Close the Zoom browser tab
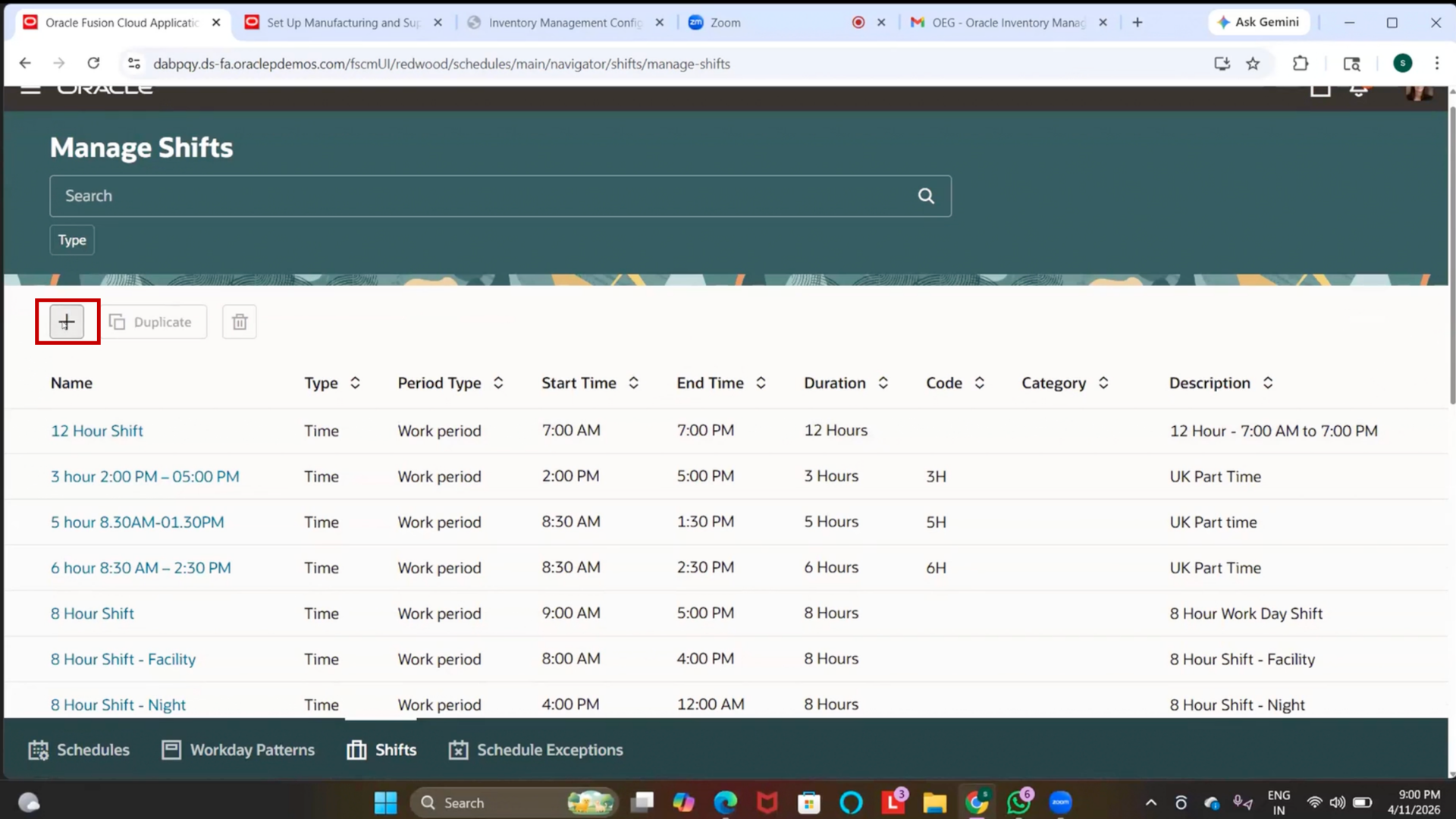The height and width of the screenshot is (819, 1456). click(881, 23)
